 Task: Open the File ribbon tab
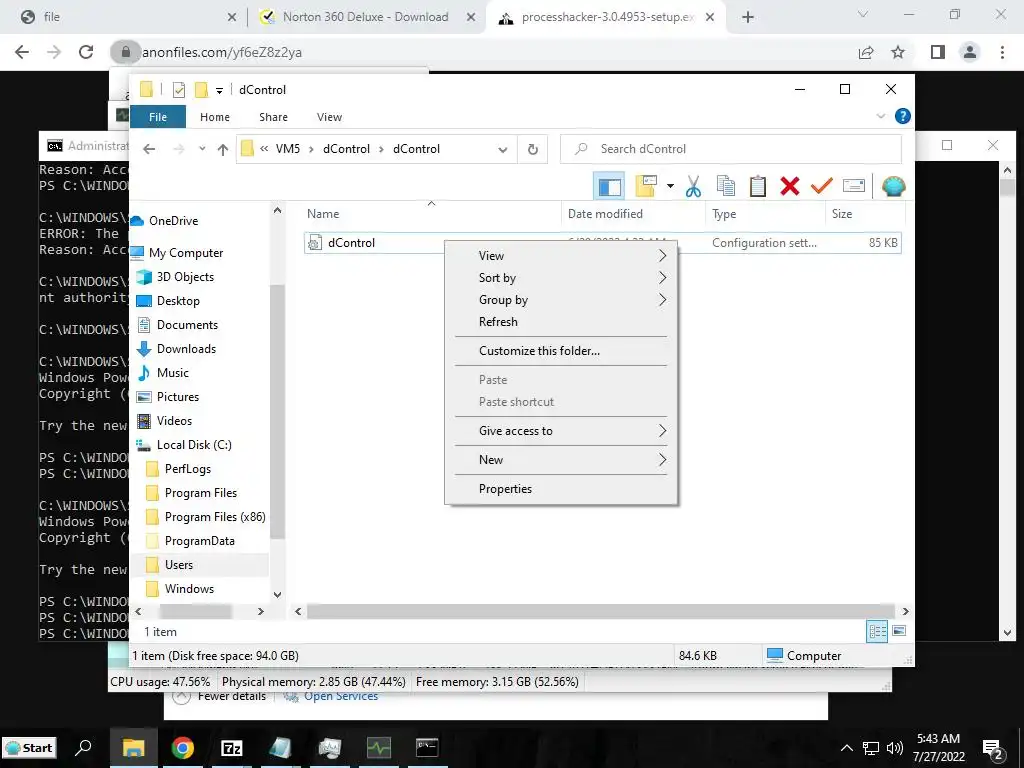[x=158, y=117]
